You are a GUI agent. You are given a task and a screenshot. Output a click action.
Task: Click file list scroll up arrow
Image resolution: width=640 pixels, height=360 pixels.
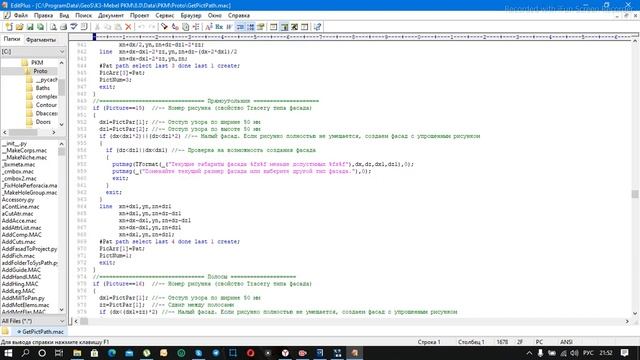click(62, 144)
